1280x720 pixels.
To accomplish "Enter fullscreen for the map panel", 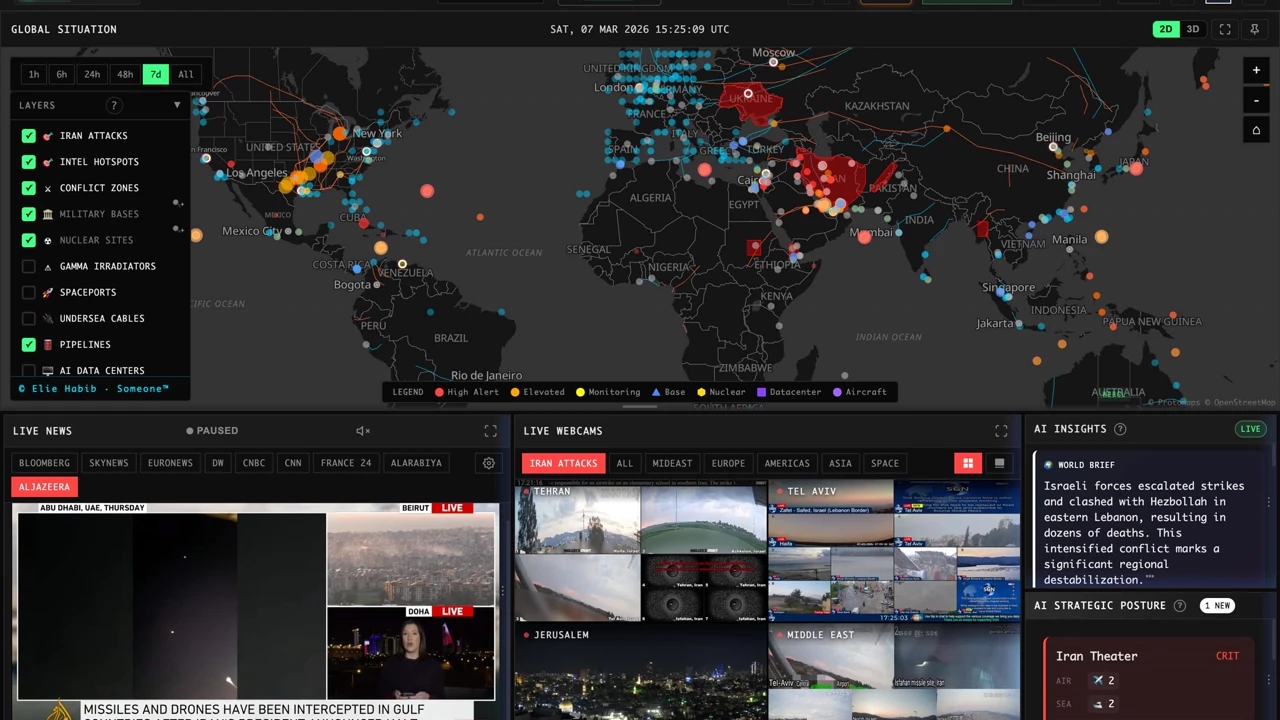I will (1225, 29).
